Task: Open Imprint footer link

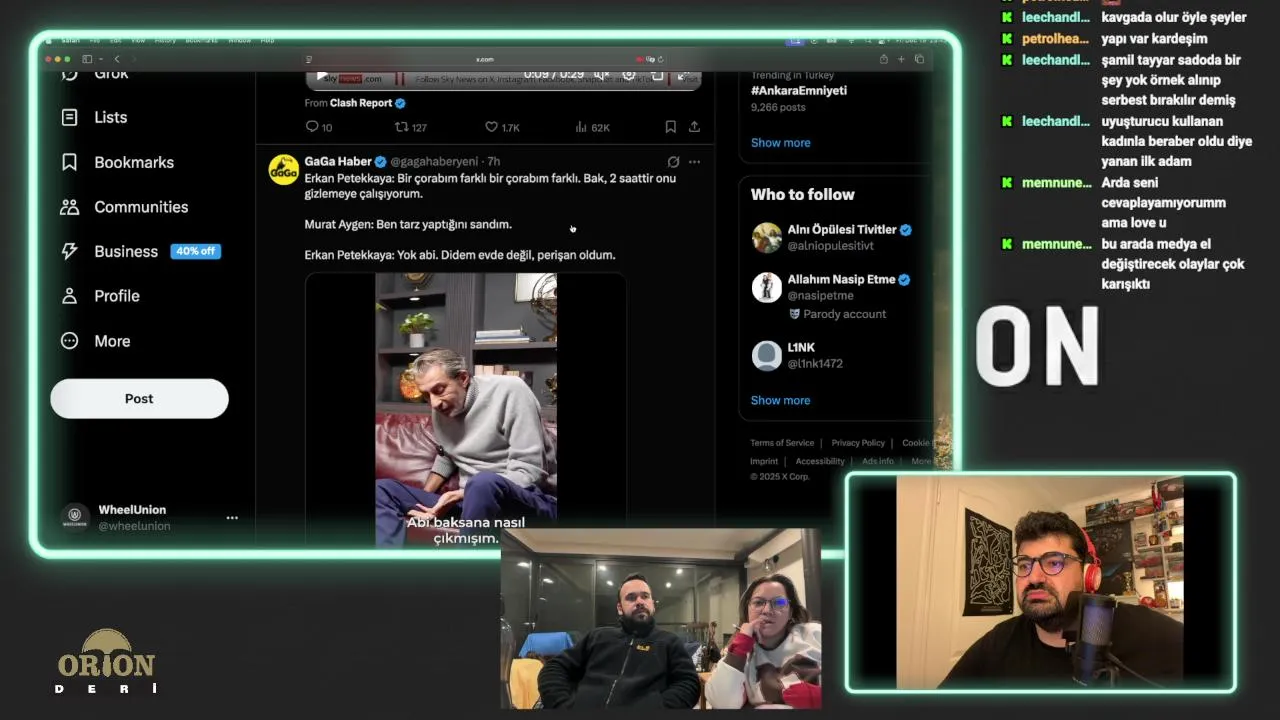Action: (764, 461)
